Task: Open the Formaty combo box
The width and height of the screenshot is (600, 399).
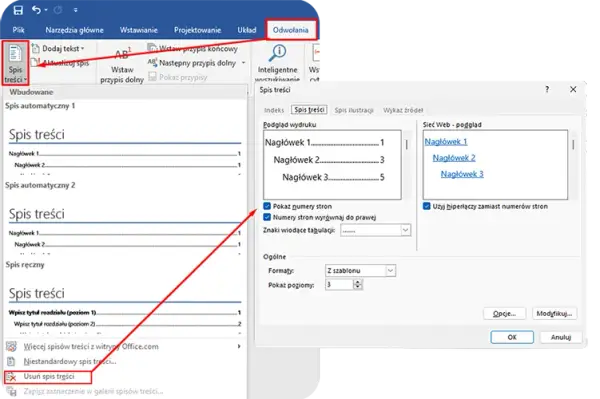Action: coord(360,271)
